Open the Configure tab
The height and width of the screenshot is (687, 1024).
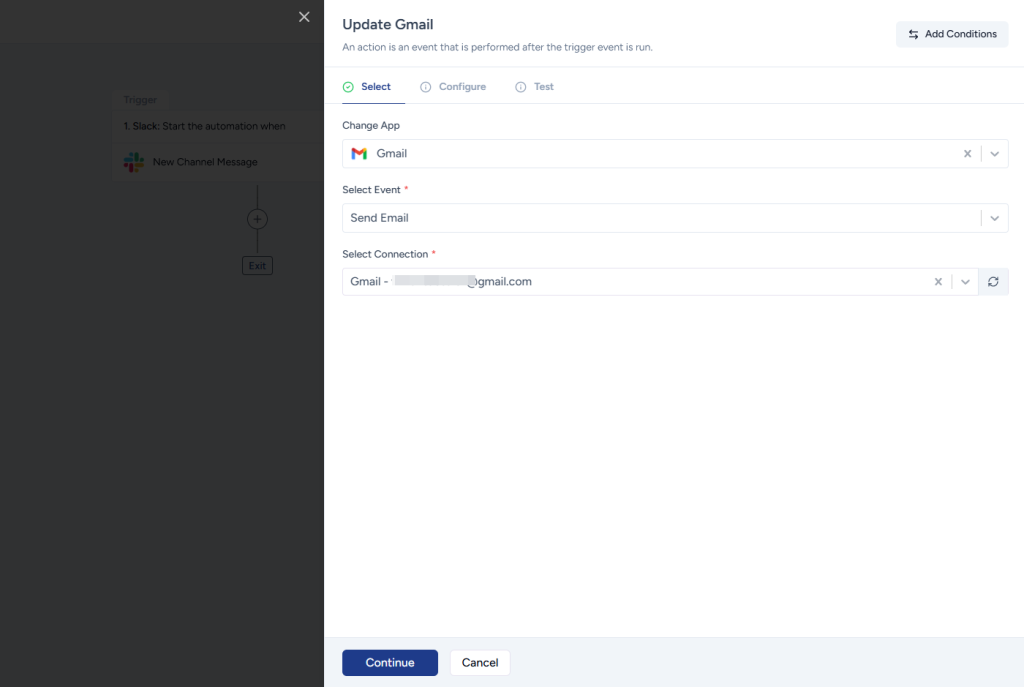pyautogui.click(x=453, y=87)
